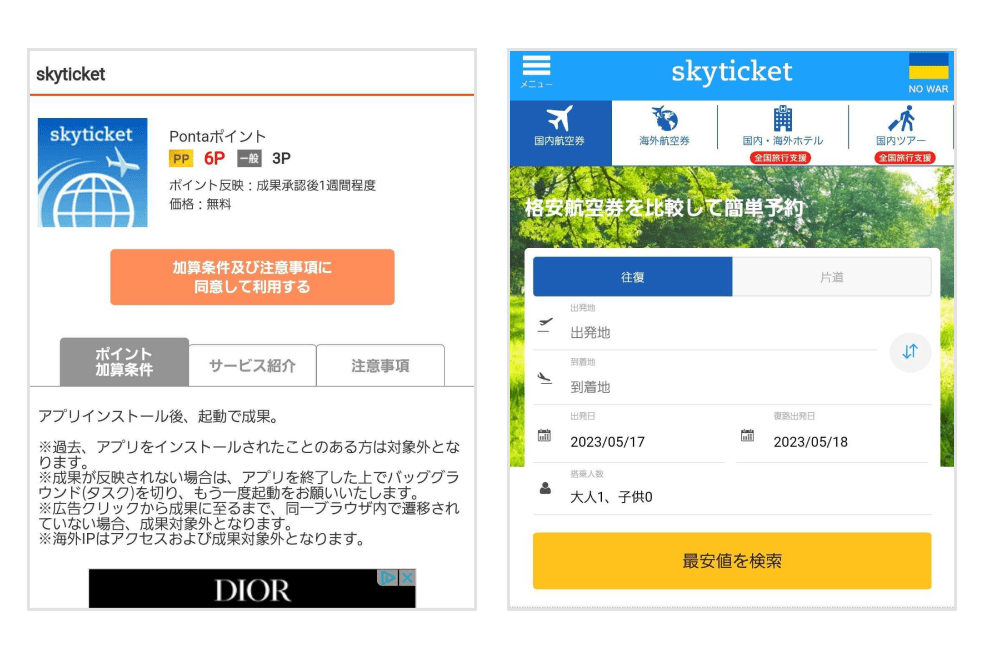Choose the 往復 round-trip option
The width and height of the screenshot is (984, 659).
(x=633, y=277)
